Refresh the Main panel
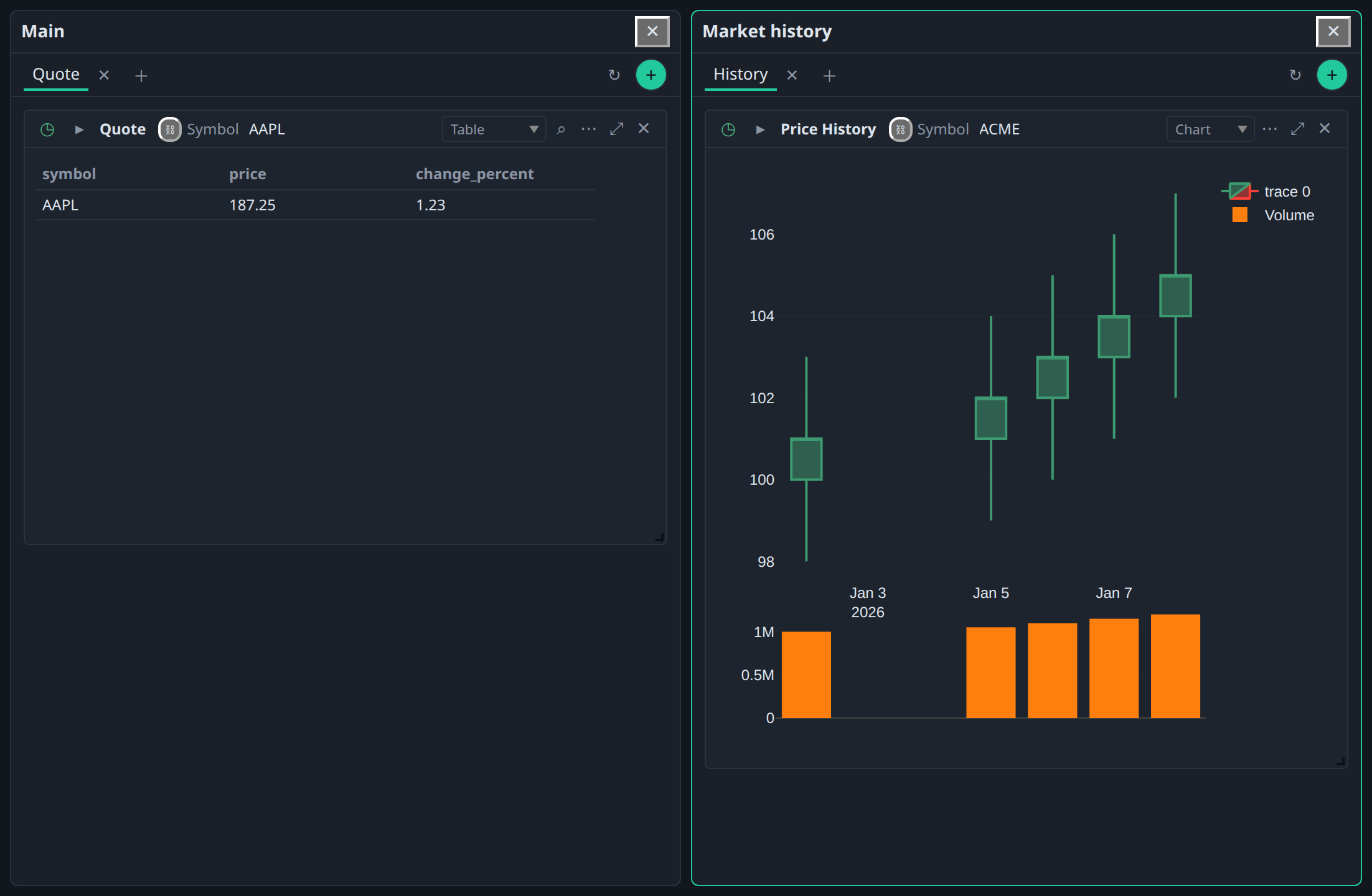The width and height of the screenshot is (1372, 896). tap(614, 75)
